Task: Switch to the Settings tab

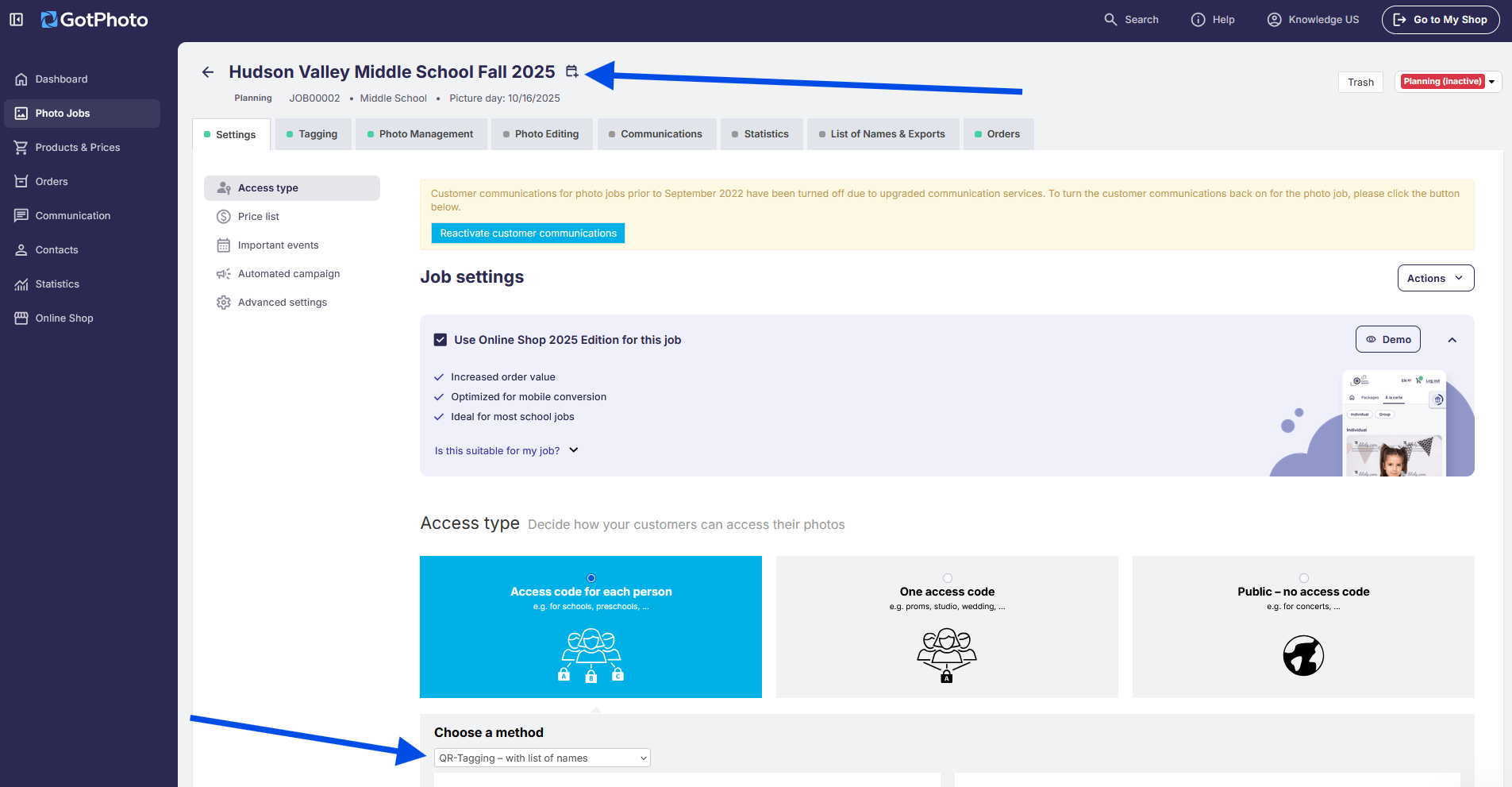Action: (231, 134)
